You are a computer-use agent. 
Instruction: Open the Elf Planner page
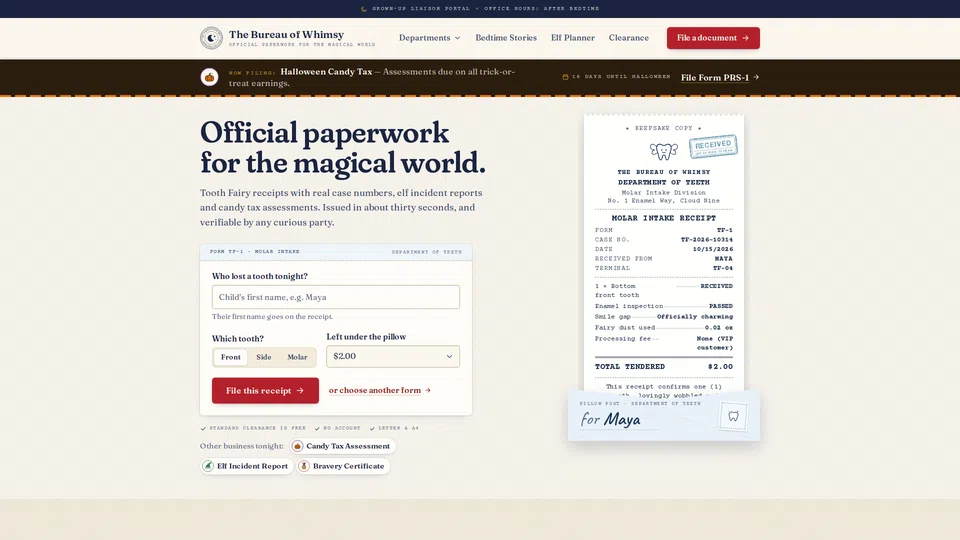(x=572, y=38)
